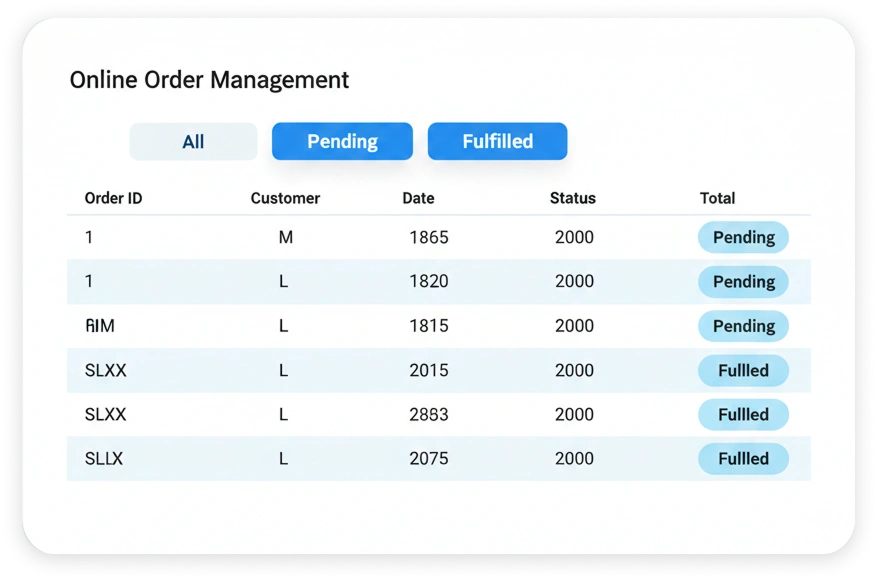Click the Pending badge in the 1820 row
This screenshot has width=877, height=580.
743,281
